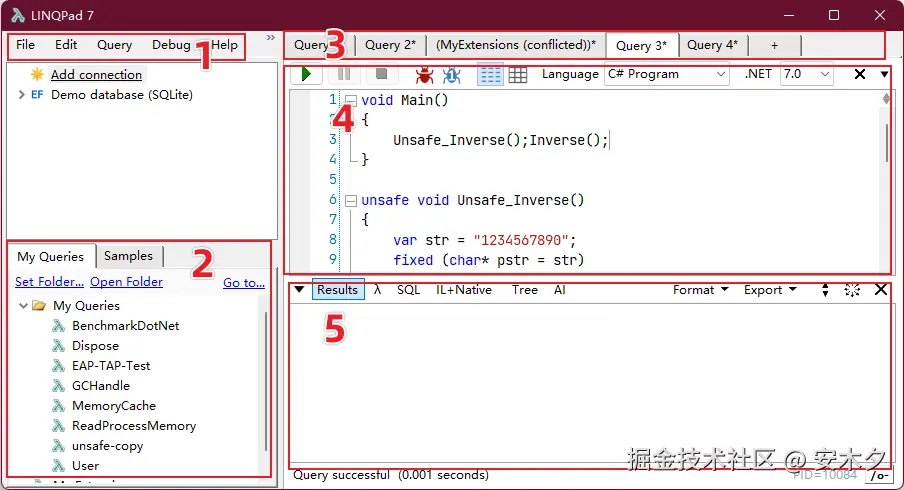
Task: Switch to the Query 3* tab
Action: 642,46
